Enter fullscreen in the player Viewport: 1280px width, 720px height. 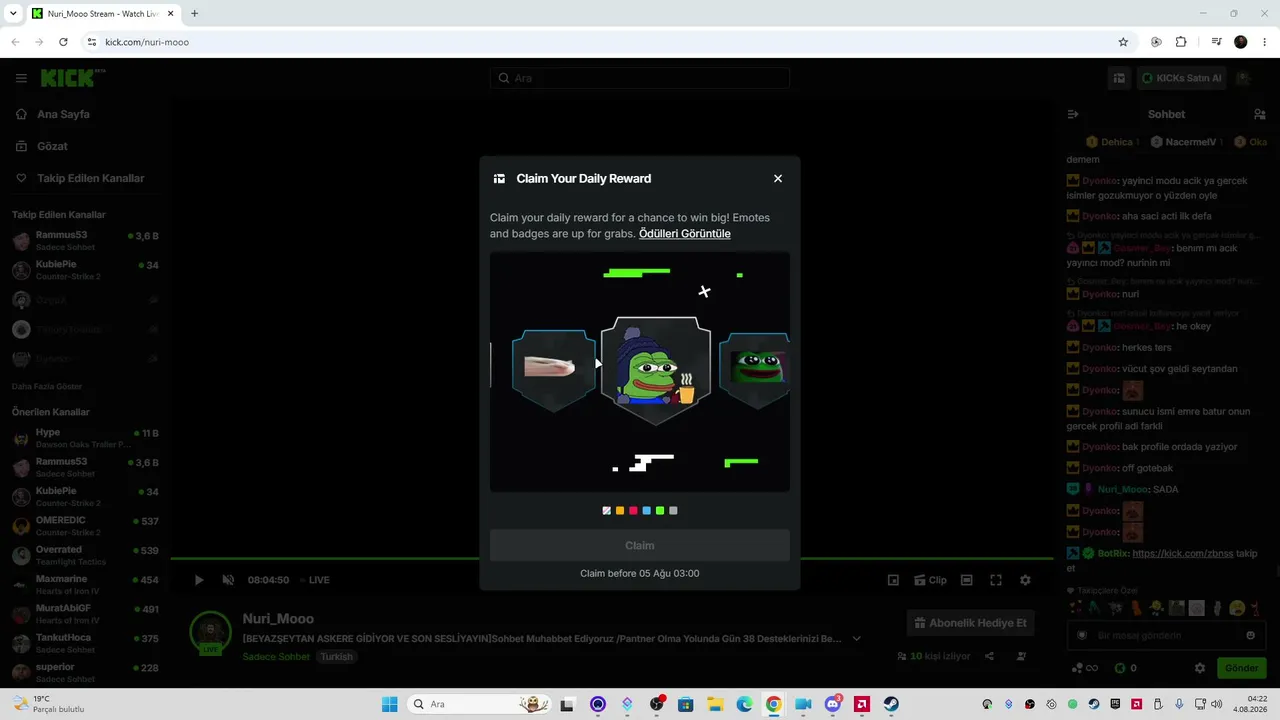pos(996,580)
